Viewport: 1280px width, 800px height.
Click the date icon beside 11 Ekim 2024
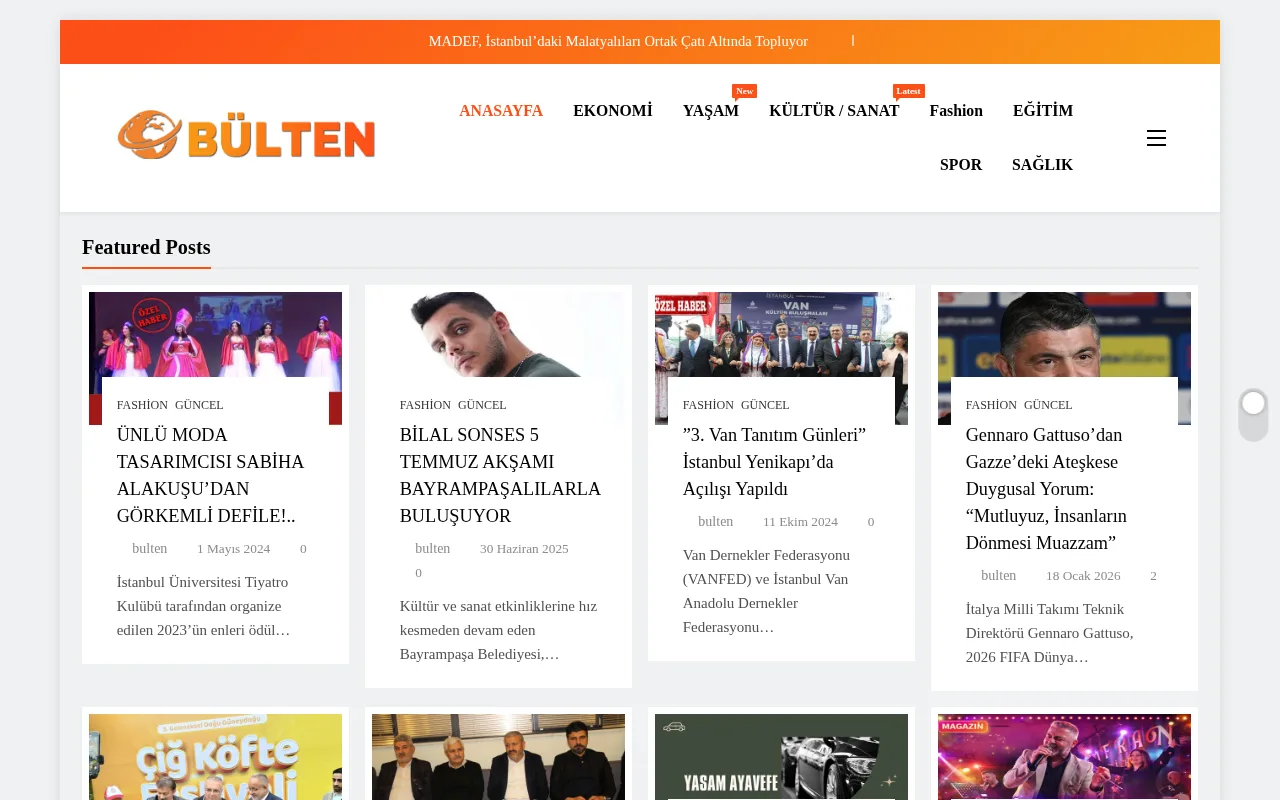point(753,521)
